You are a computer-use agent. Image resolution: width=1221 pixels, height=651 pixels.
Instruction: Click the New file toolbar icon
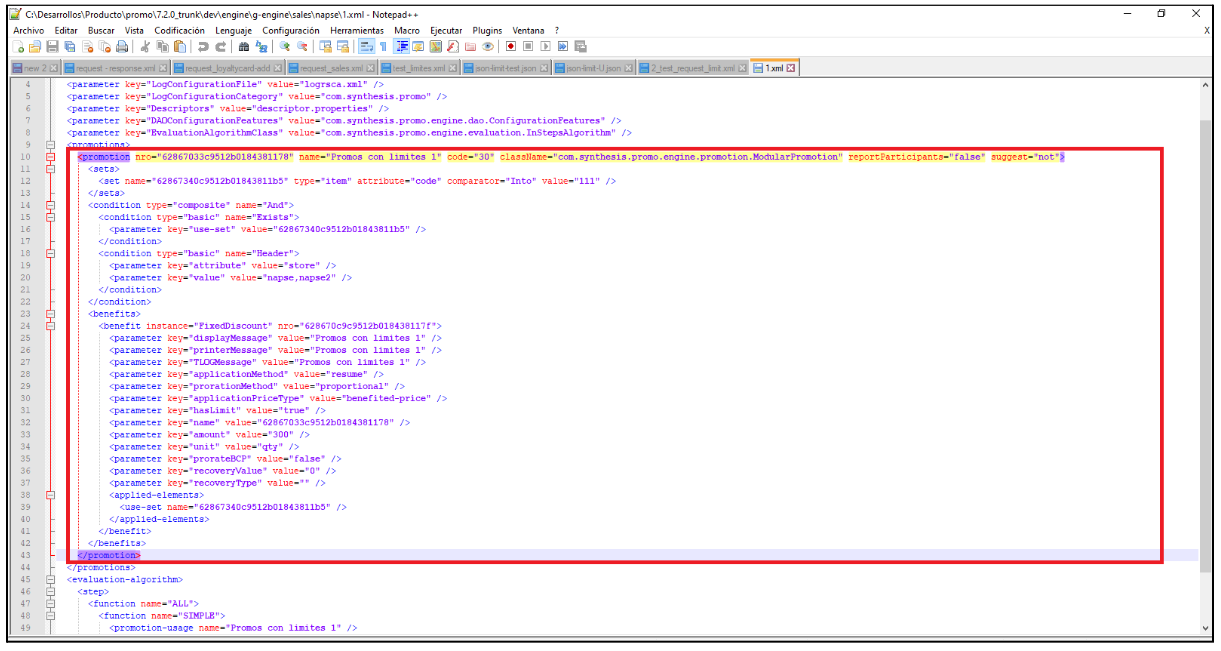(x=18, y=47)
